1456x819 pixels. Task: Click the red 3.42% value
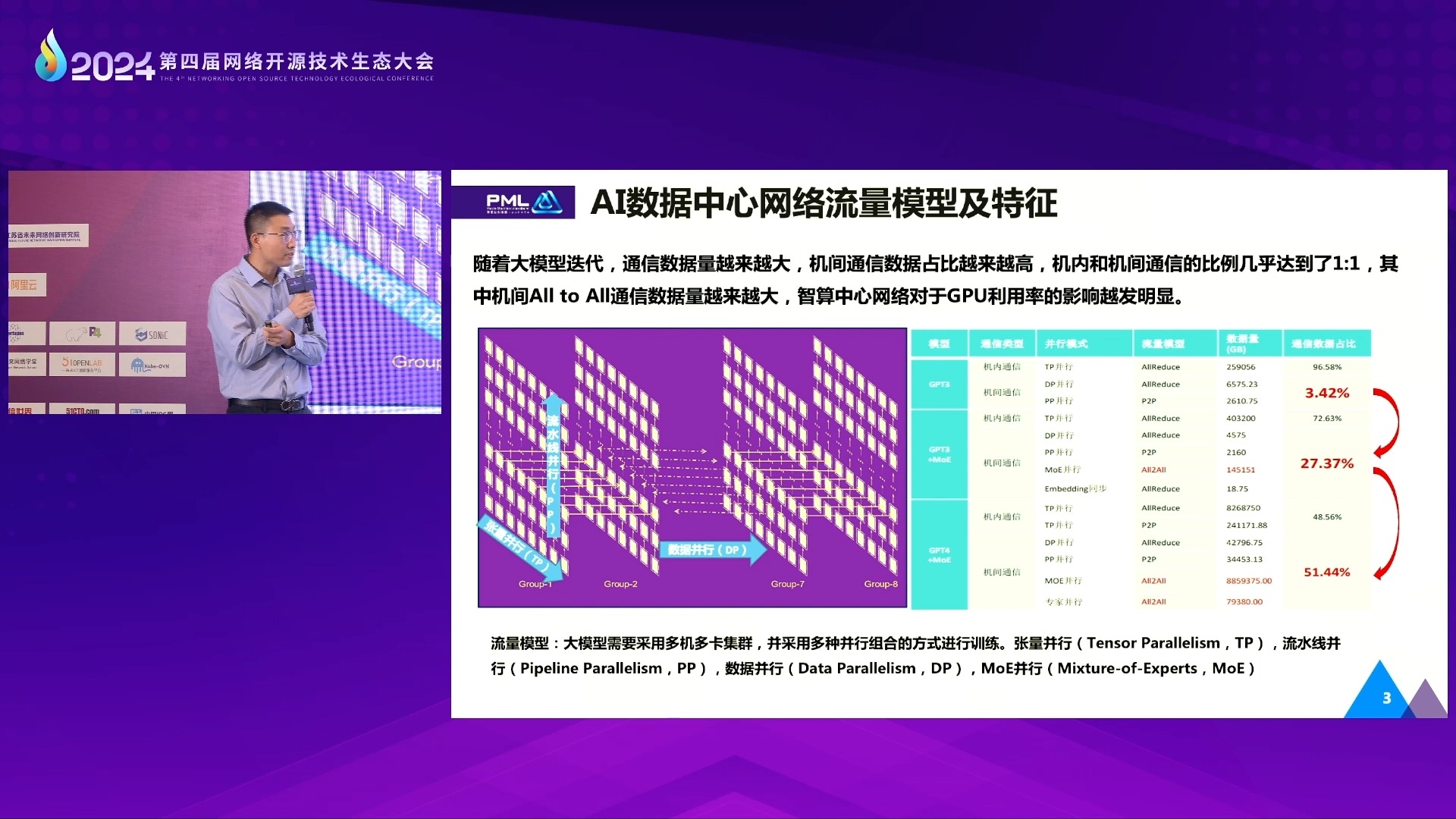pyautogui.click(x=1326, y=393)
